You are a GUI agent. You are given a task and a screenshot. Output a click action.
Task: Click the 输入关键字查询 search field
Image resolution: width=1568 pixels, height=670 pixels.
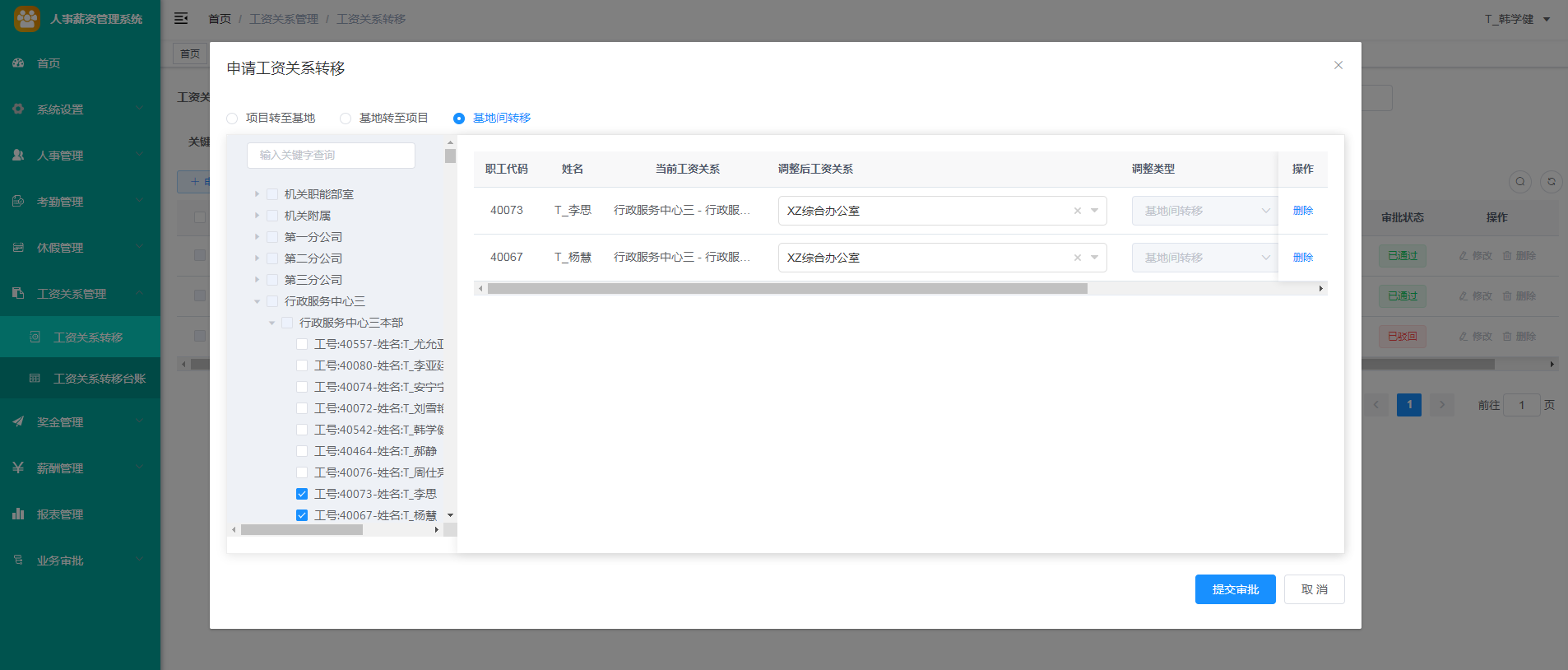coord(331,155)
